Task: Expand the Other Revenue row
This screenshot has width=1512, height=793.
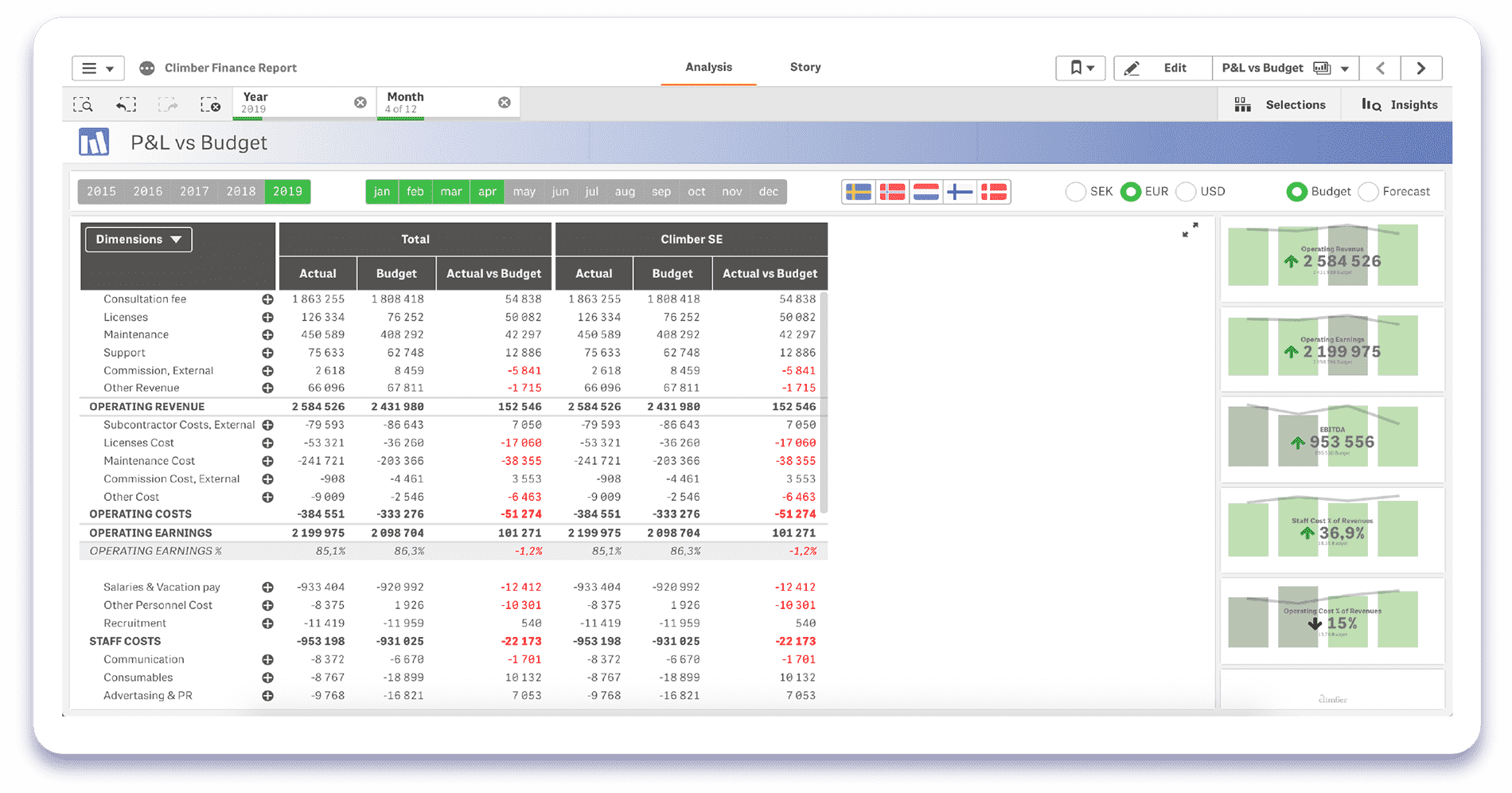Action: pyautogui.click(x=268, y=389)
